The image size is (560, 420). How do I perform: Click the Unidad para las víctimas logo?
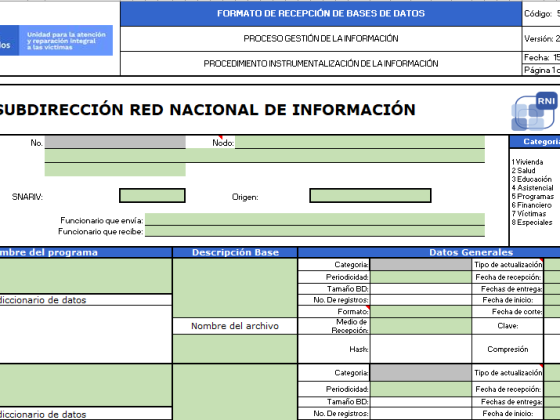(56, 40)
